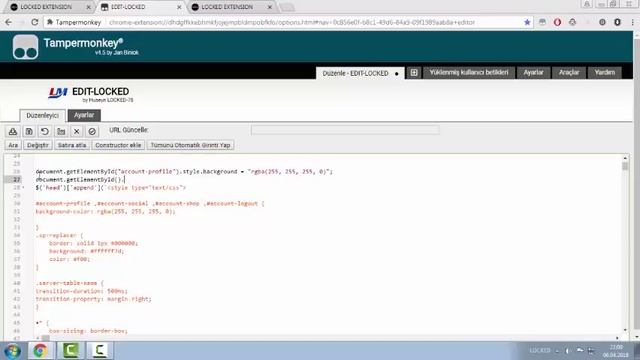
Task: Click the undo/reset arrow icon in toolbar
Action: pyautogui.click(x=44, y=131)
